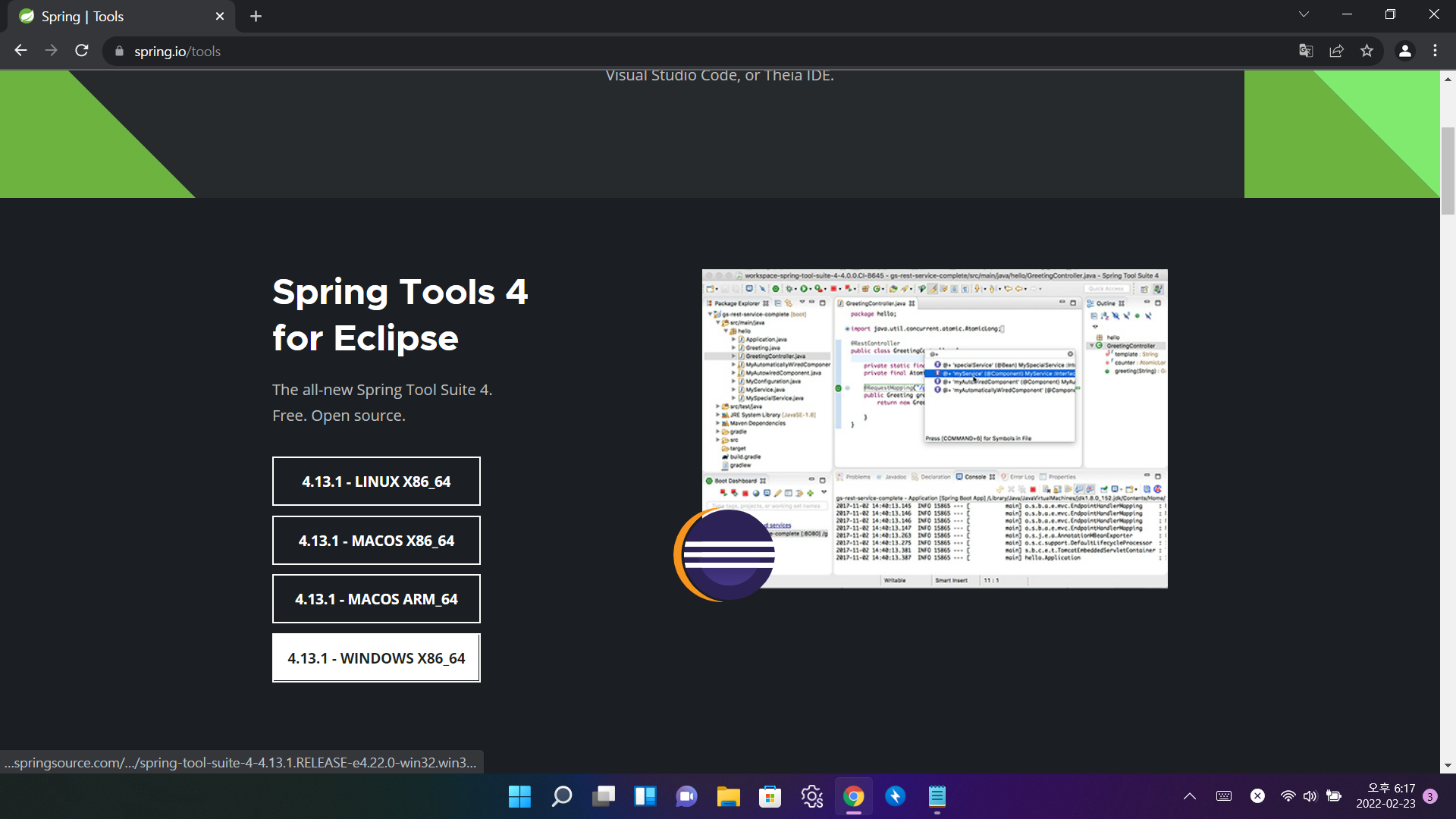The image size is (1456, 819).
Task: Open the Chrome three-dot menu
Action: [x=1435, y=50]
